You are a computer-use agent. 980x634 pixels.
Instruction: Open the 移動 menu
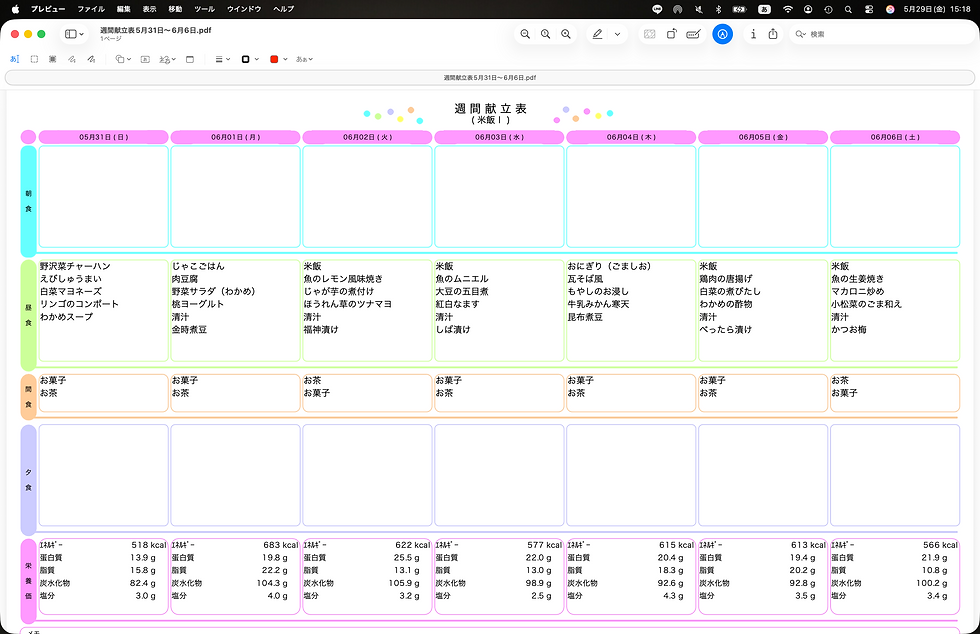[175, 9]
